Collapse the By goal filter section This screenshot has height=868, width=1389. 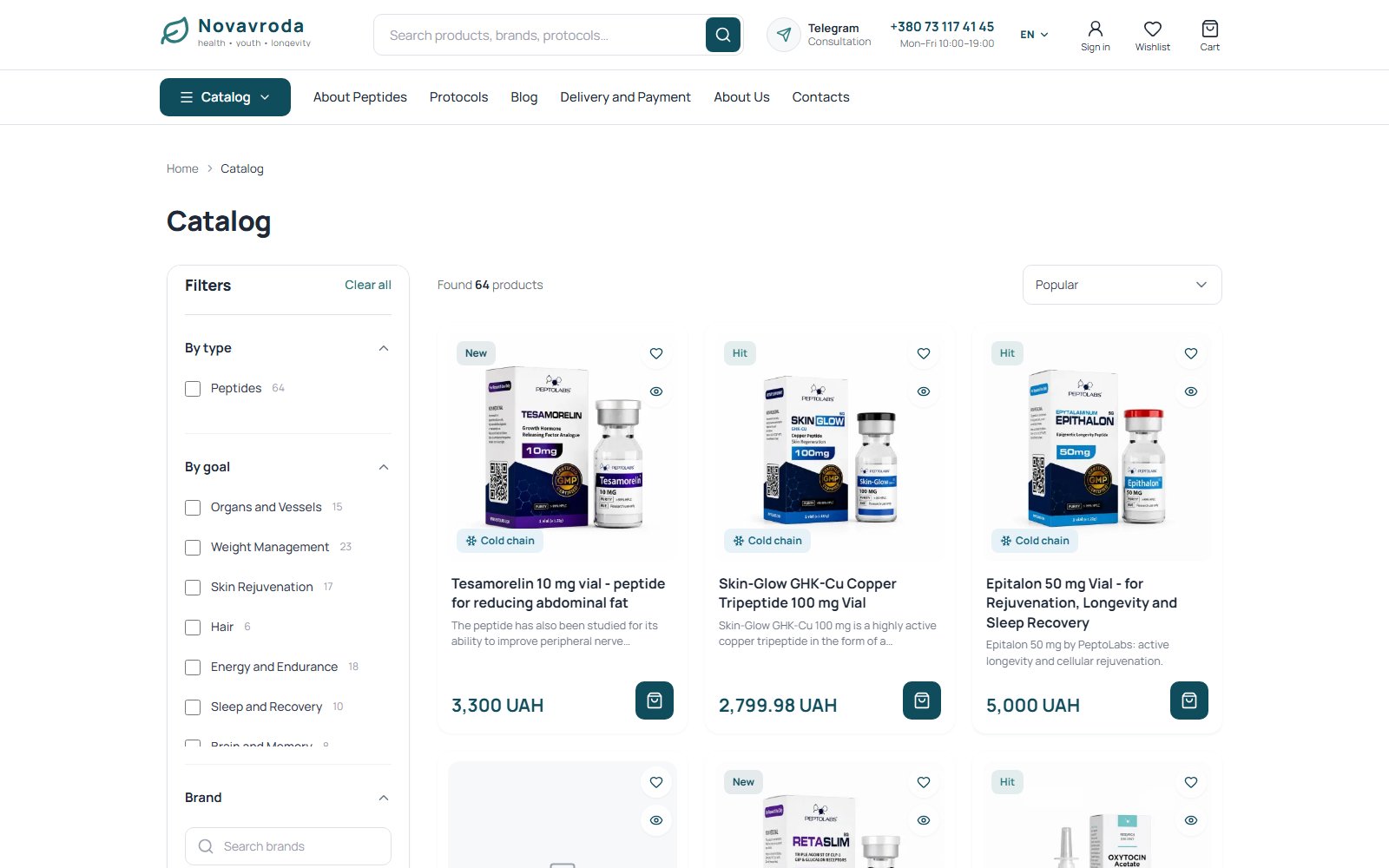click(x=384, y=467)
